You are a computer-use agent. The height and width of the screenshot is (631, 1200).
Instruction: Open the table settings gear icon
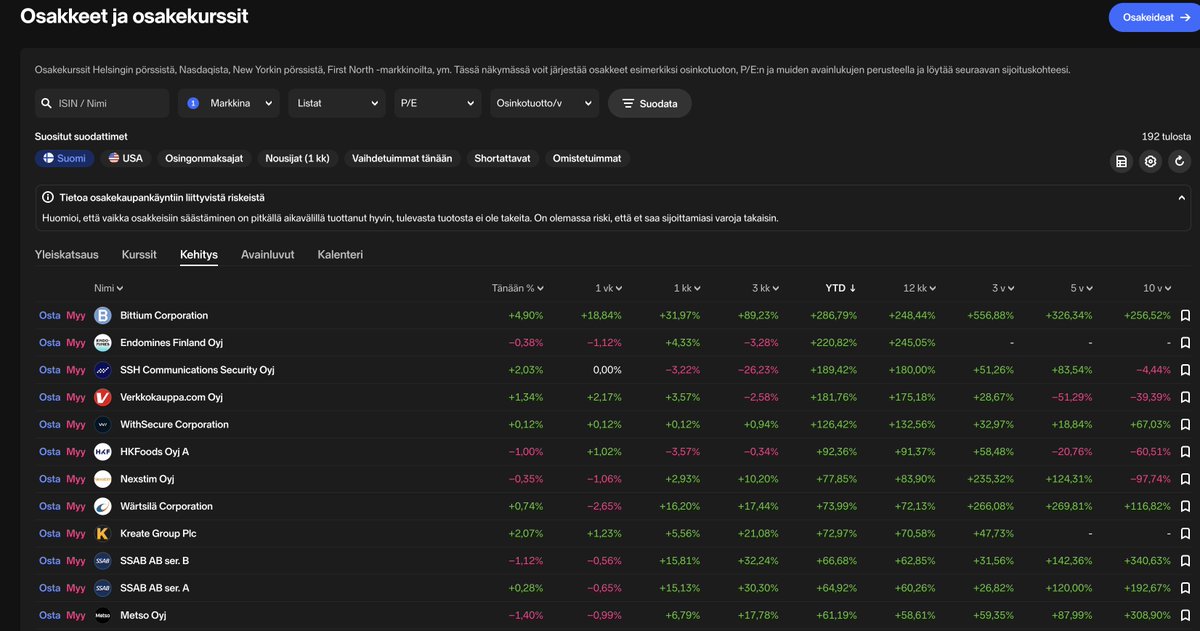pos(1151,161)
